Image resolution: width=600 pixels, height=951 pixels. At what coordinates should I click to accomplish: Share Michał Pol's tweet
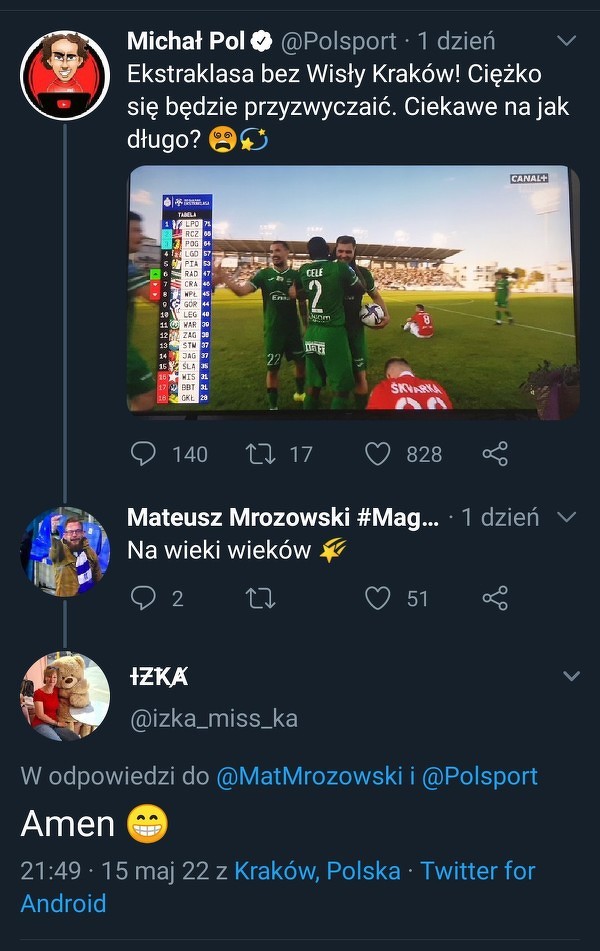pos(495,454)
